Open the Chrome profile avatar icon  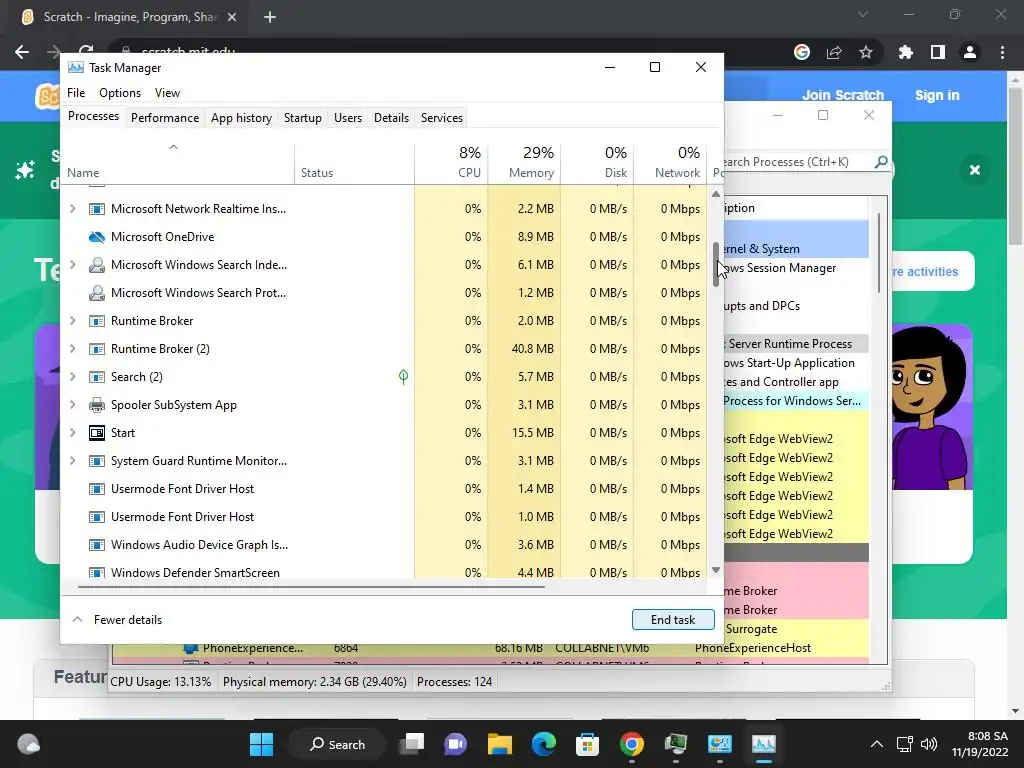point(970,52)
